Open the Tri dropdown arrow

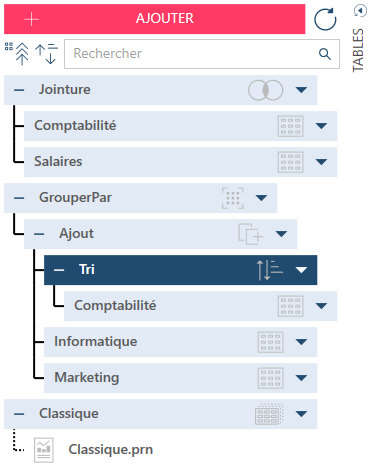301,270
